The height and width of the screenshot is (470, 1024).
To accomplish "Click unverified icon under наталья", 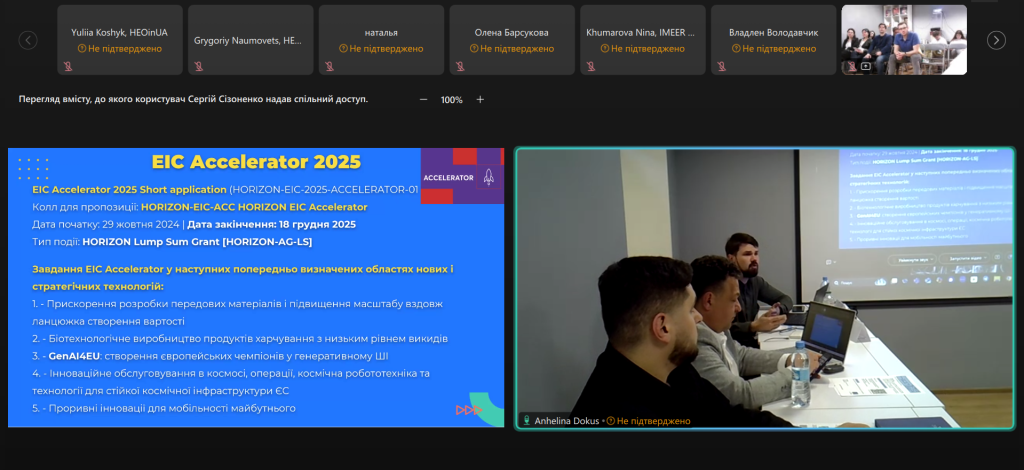I will point(343,49).
